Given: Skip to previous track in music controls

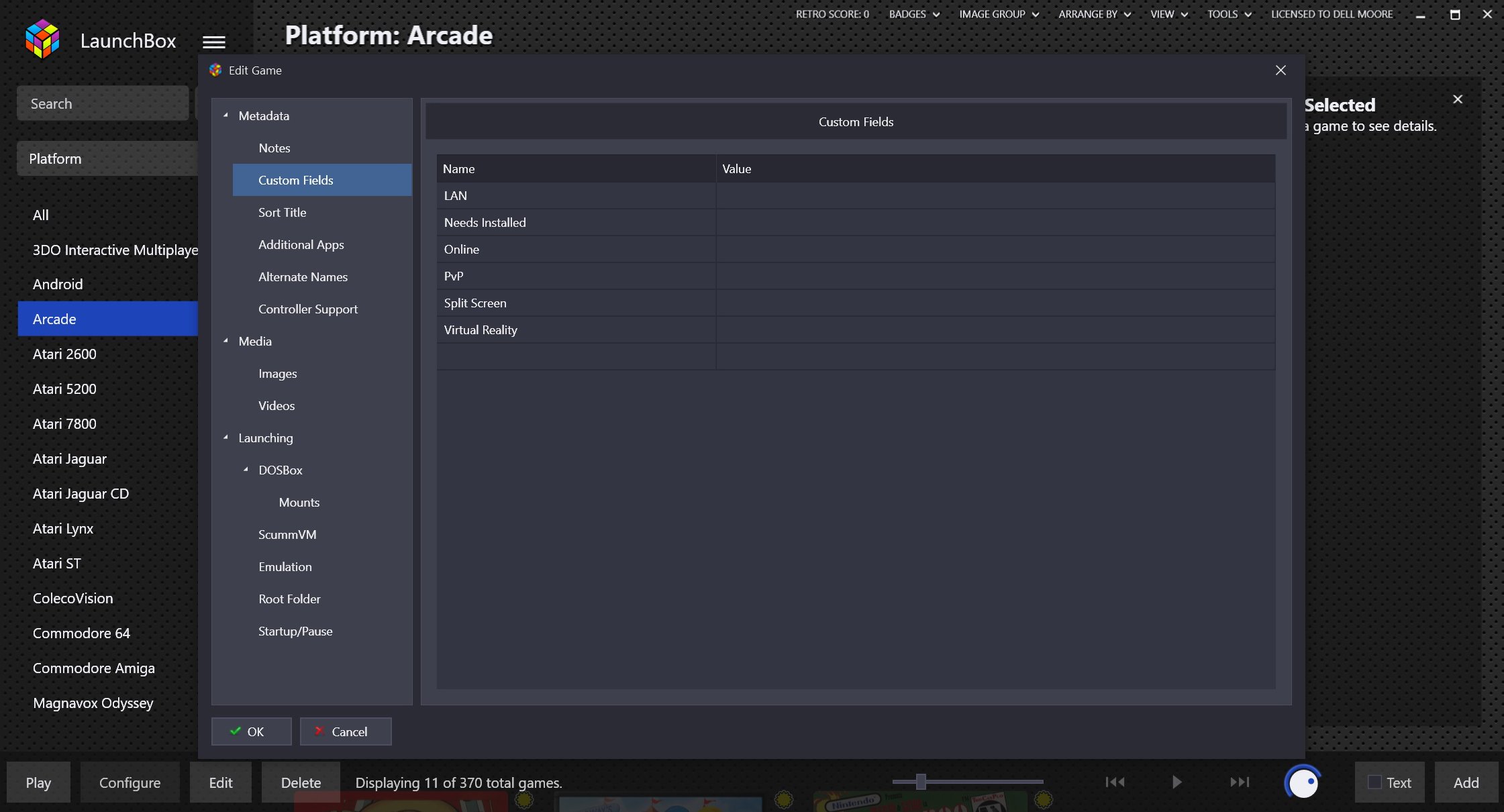Looking at the screenshot, I should (x=1115, y=782).
